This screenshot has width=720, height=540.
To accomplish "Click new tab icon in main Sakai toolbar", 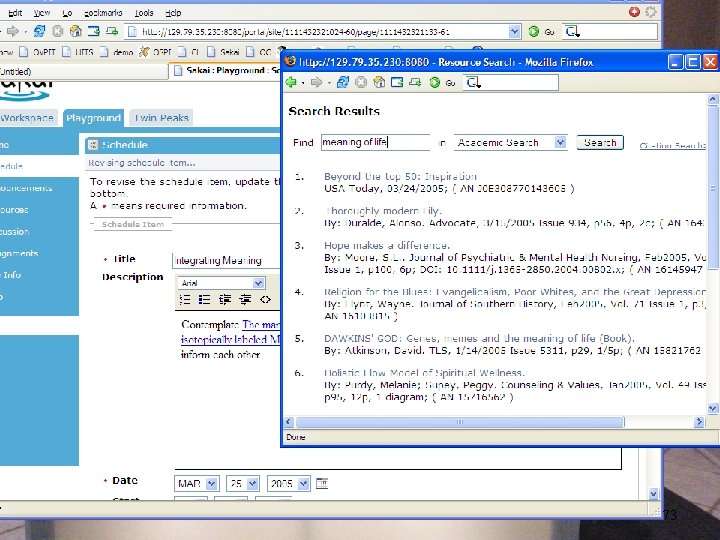I will [x=112, y=31].
